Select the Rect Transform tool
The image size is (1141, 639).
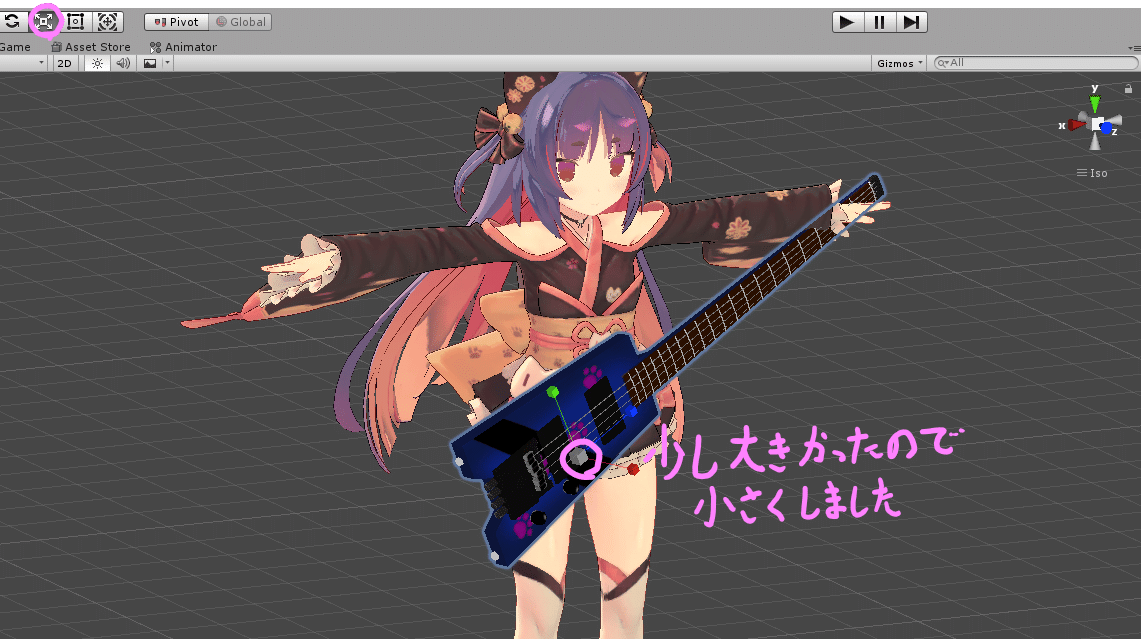point(76,22)
